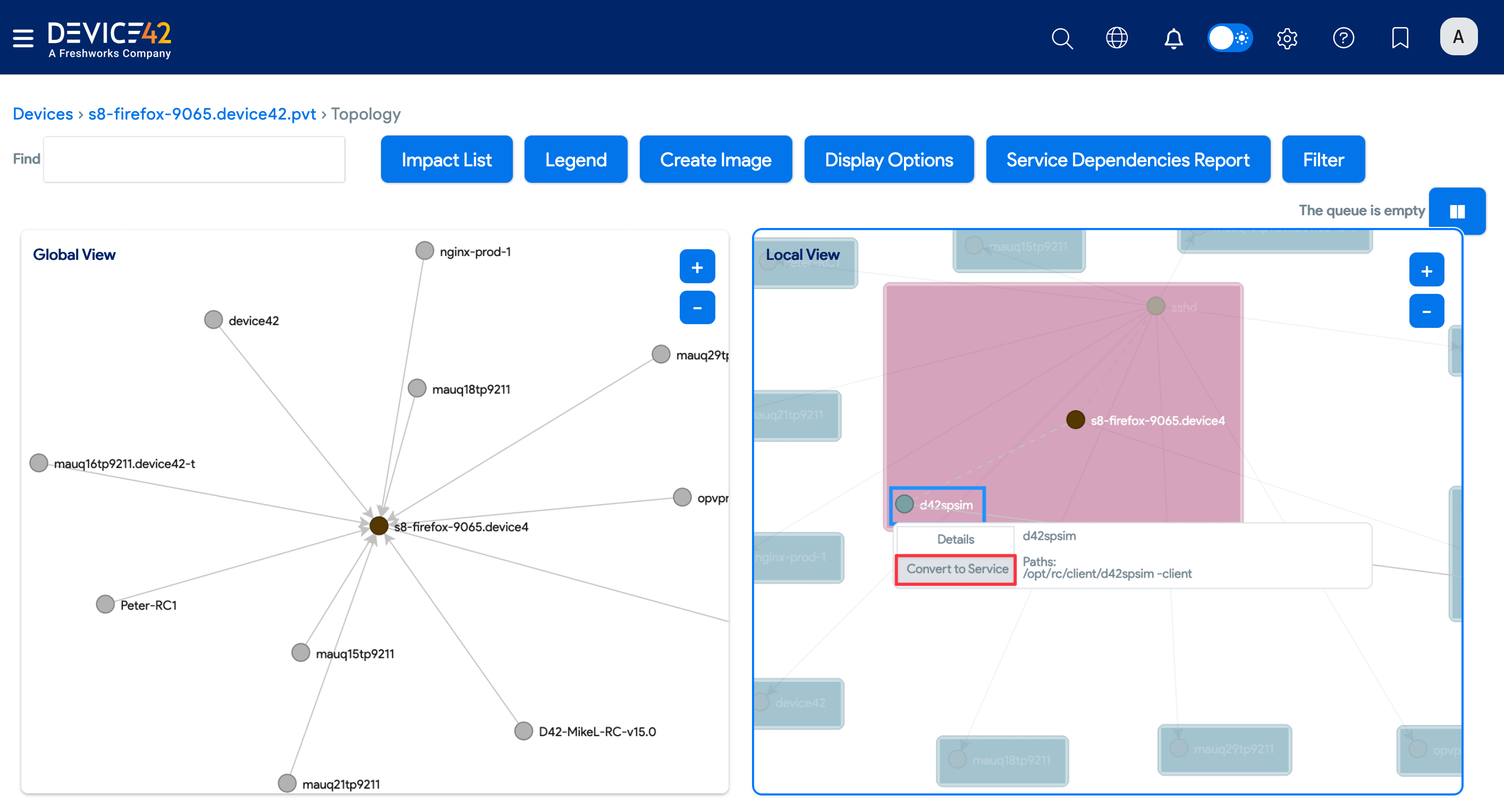Open the Devices breadcrumb link

pos(43,114)
